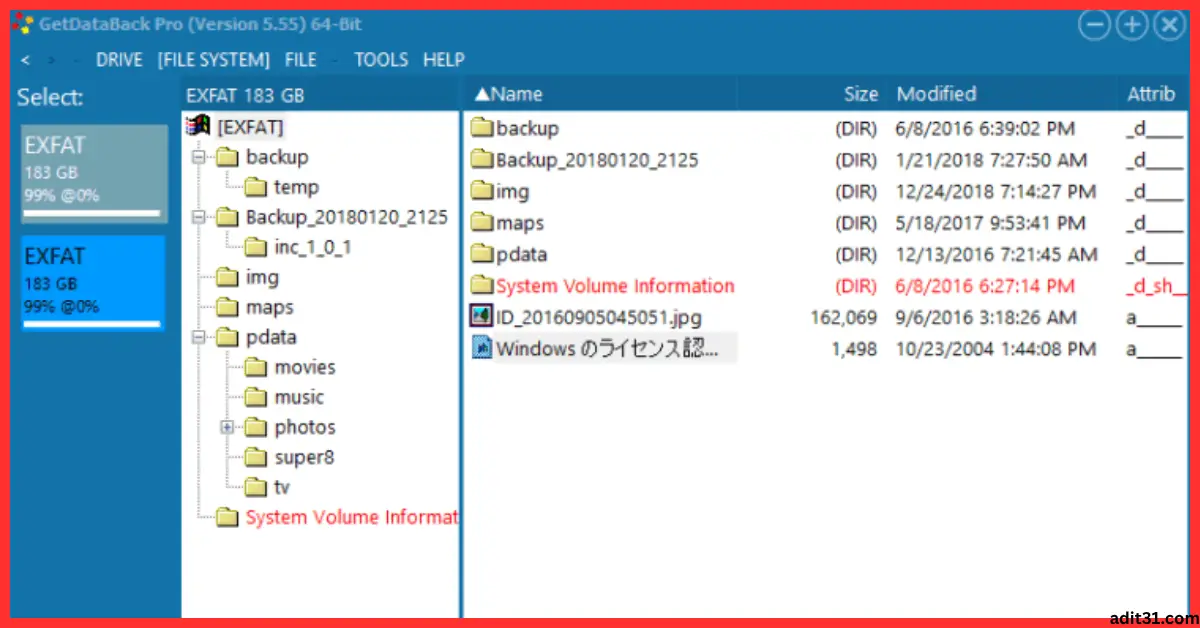Select System Volume Information name in file list
This screenshot has width=1200, height=628.
615,286
